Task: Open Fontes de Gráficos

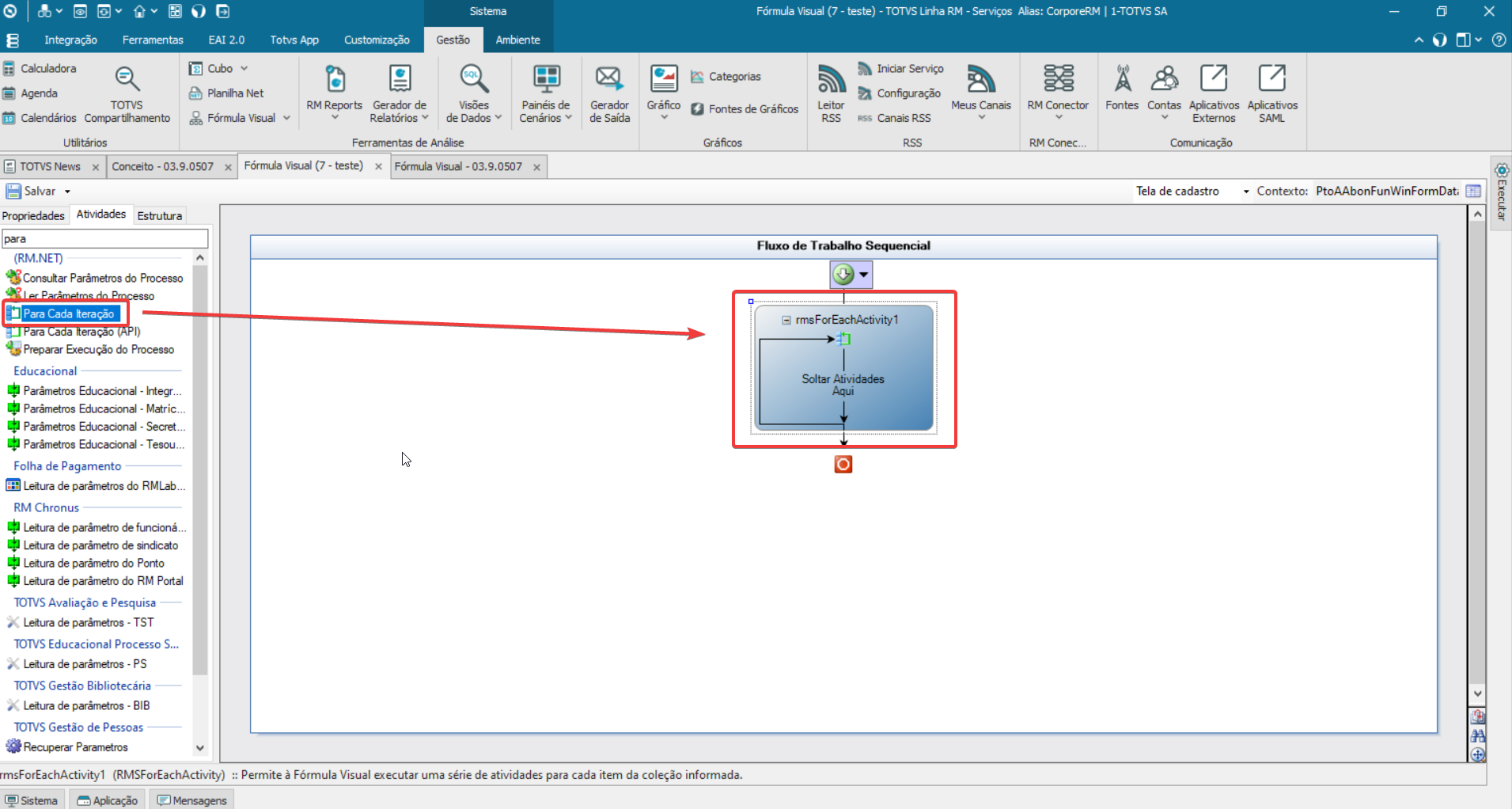Action: click(x=745, y=109)
